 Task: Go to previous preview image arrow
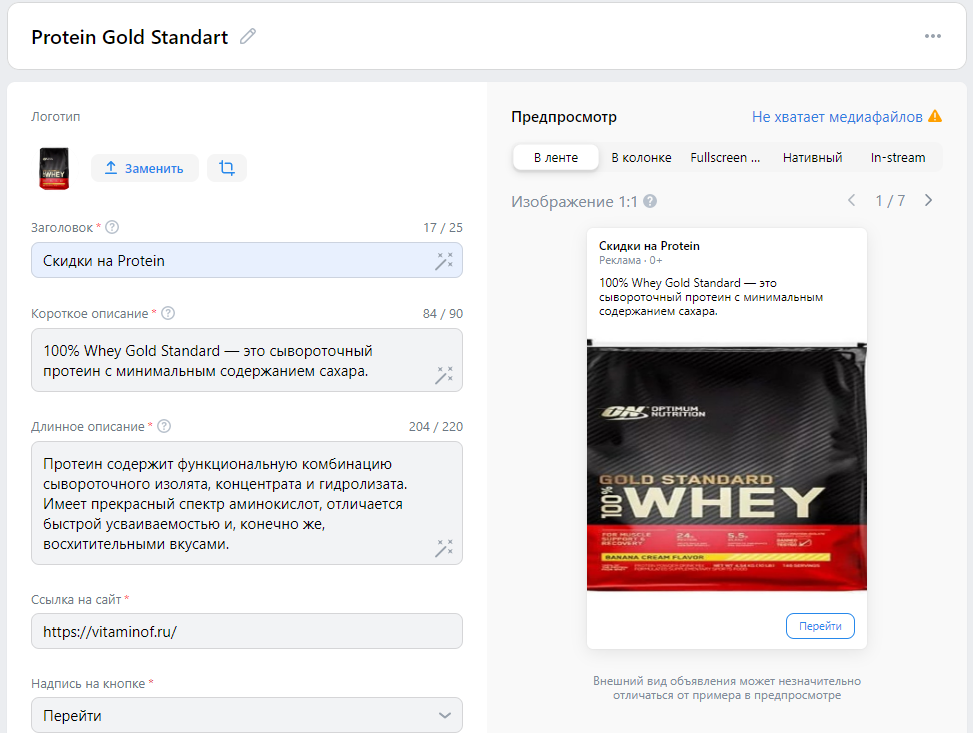[851, 200]
